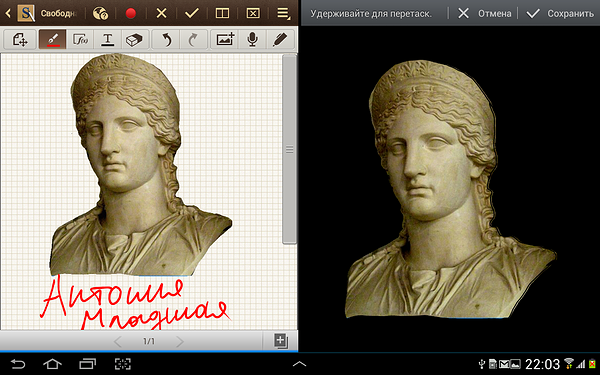Screen dimensions: 600x375
Task: Add a voice memo with microphone
Action: pyautogui.click(x=252, y=39)
